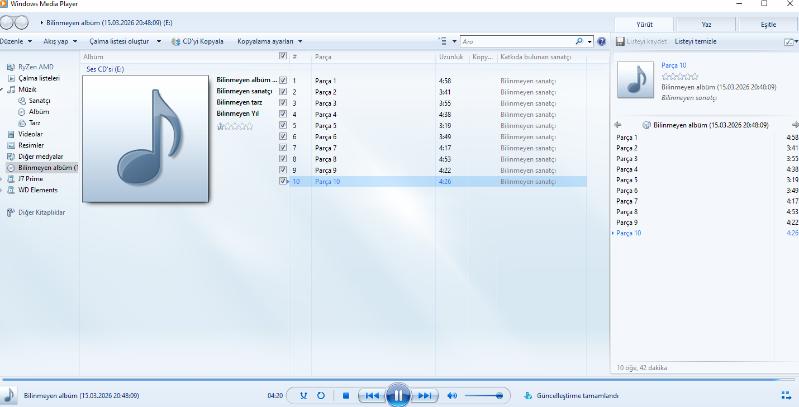The height and width of the screenshot is (407, 799).
Task: Select RyZen AMD library in sidebar
Action: (x=31, y=67)
